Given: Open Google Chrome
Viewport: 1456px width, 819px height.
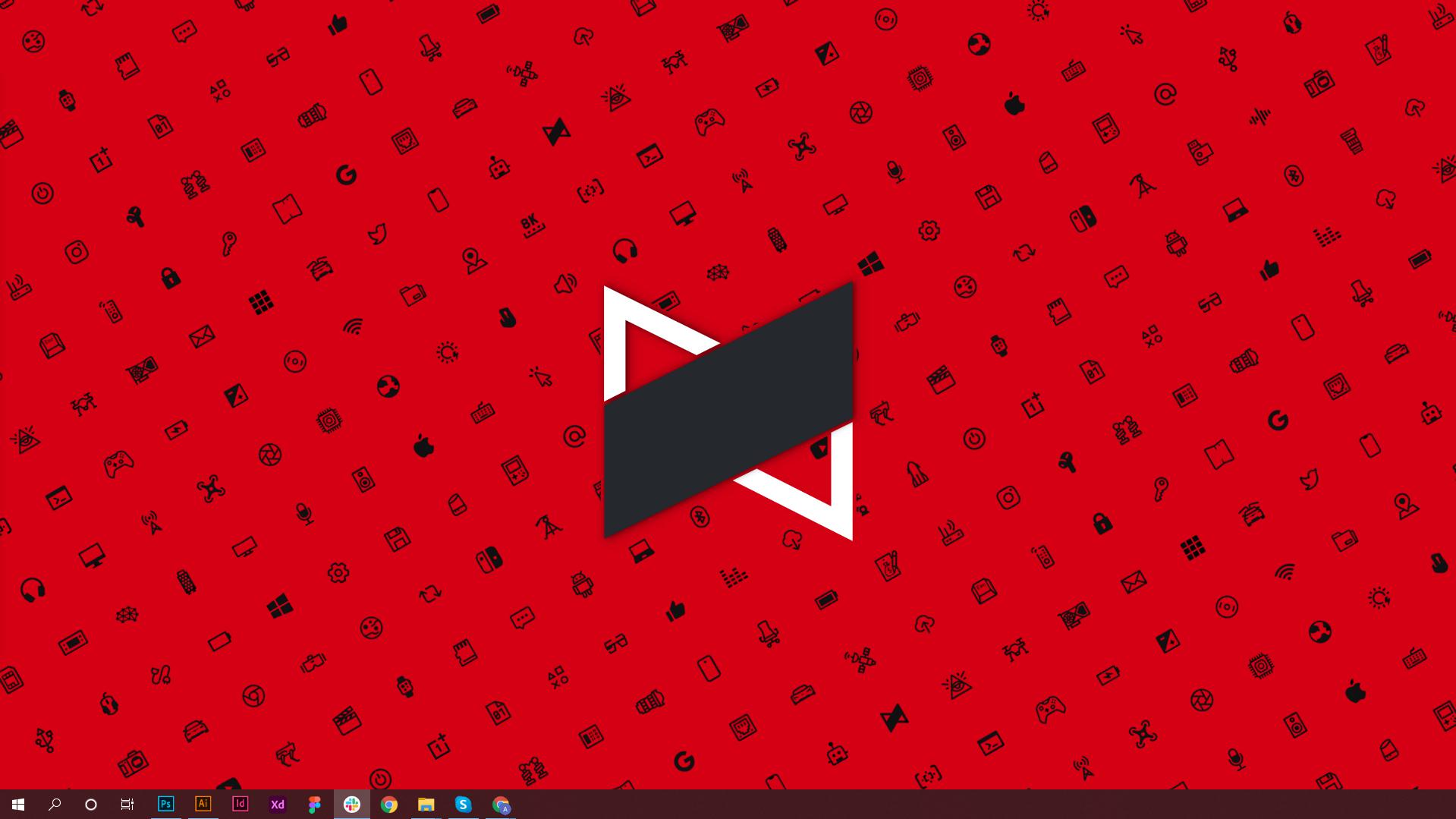Looking at the screenshot, I should [x=389, y=805].
